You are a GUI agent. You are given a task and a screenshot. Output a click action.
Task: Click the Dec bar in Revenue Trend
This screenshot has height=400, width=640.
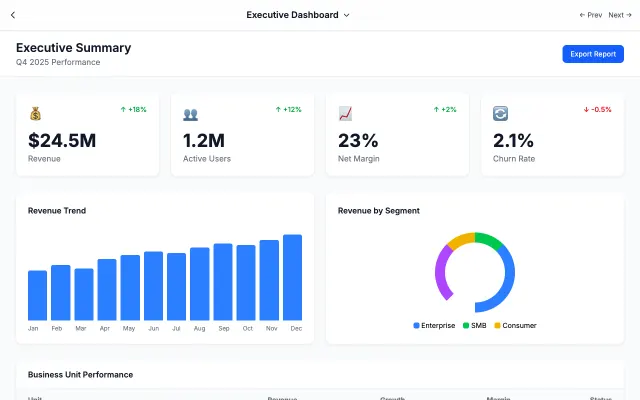point(293,278)
